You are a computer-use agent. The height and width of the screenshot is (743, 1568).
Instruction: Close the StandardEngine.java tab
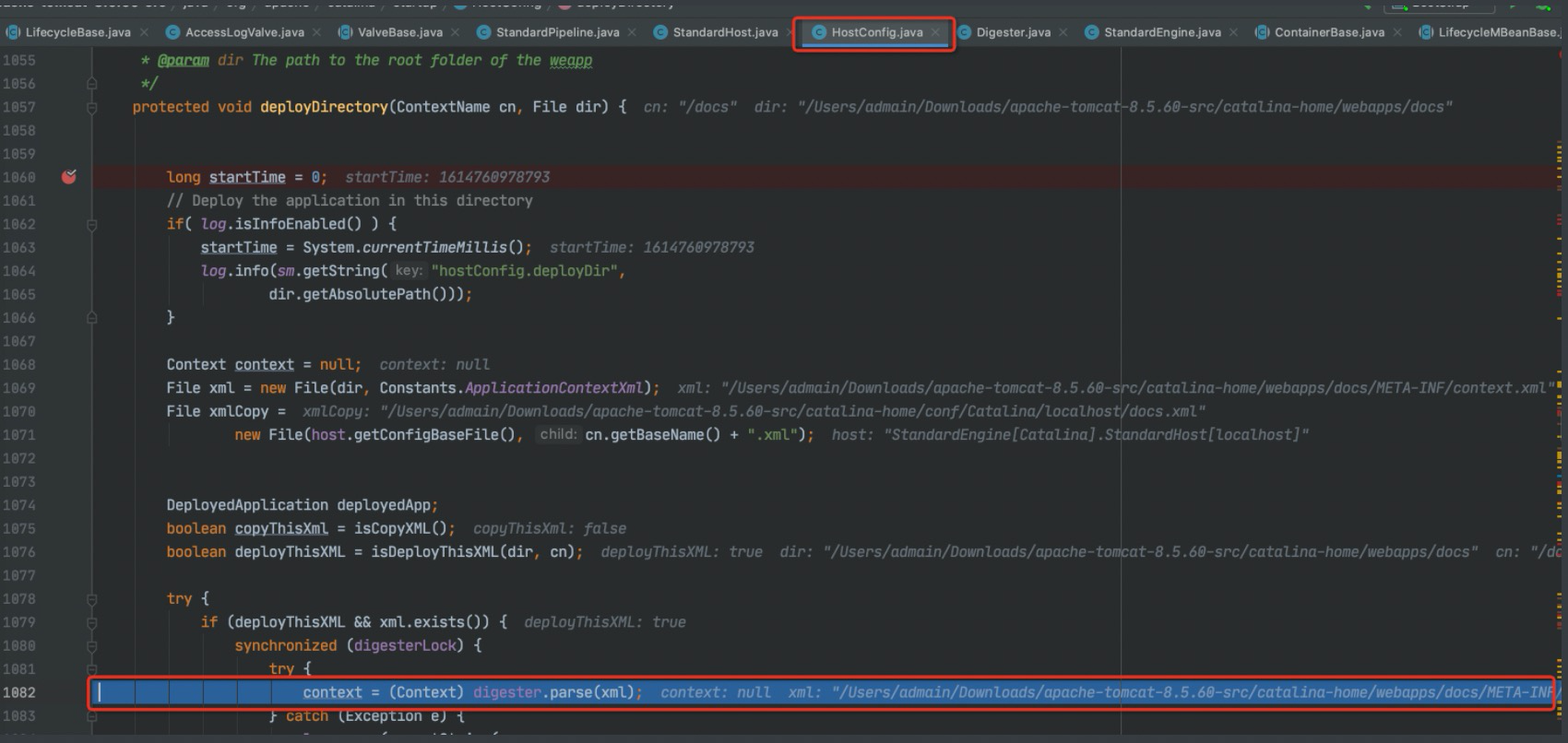1234,32
